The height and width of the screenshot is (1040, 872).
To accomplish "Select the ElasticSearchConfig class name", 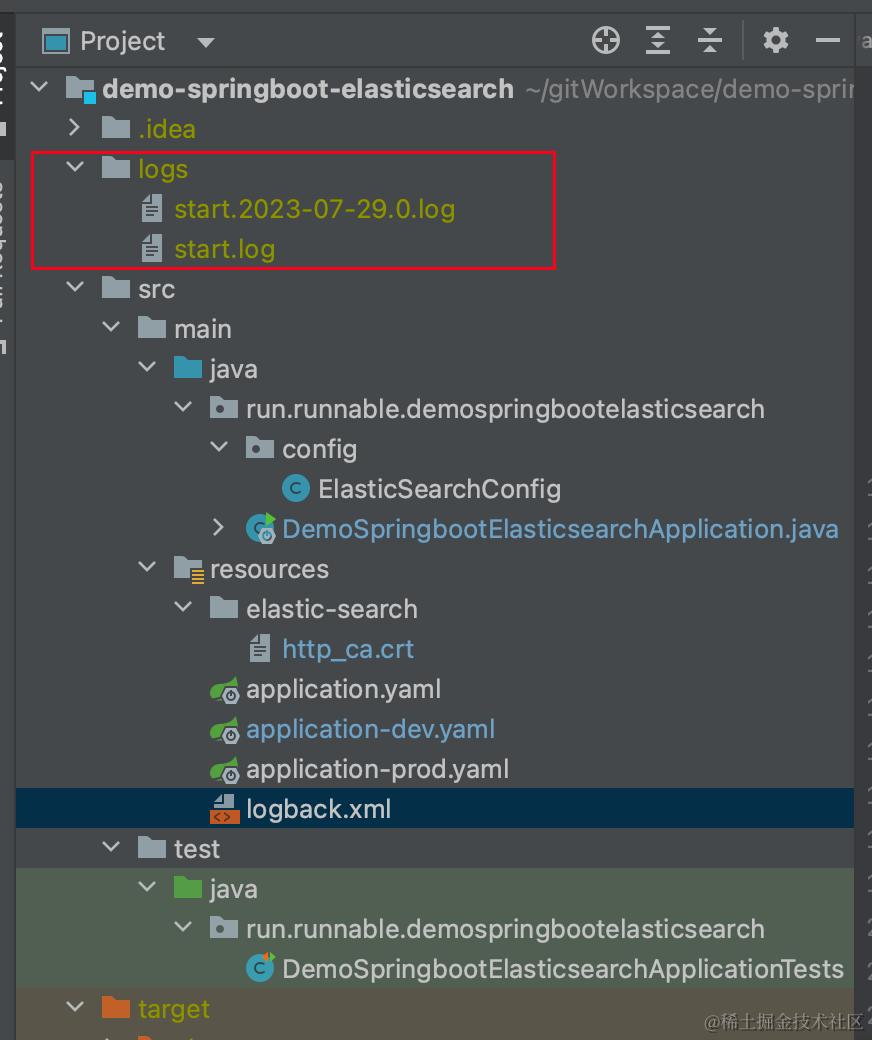I will 440,489.
